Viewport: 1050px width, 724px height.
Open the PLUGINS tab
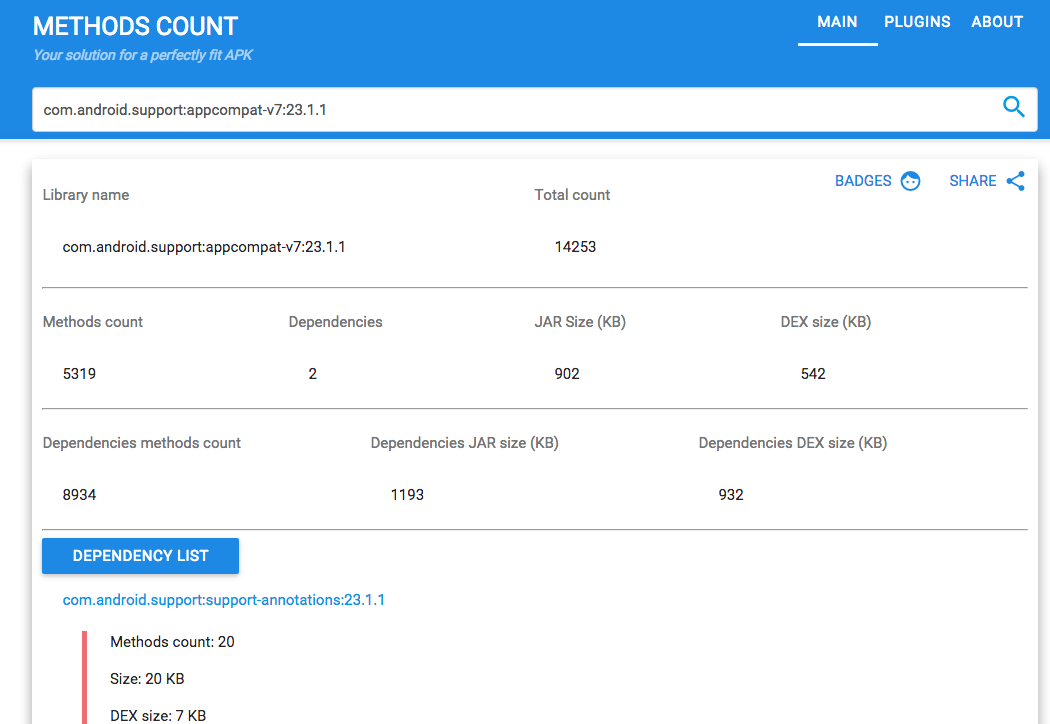pyautogui.click(x=917, y=22)
